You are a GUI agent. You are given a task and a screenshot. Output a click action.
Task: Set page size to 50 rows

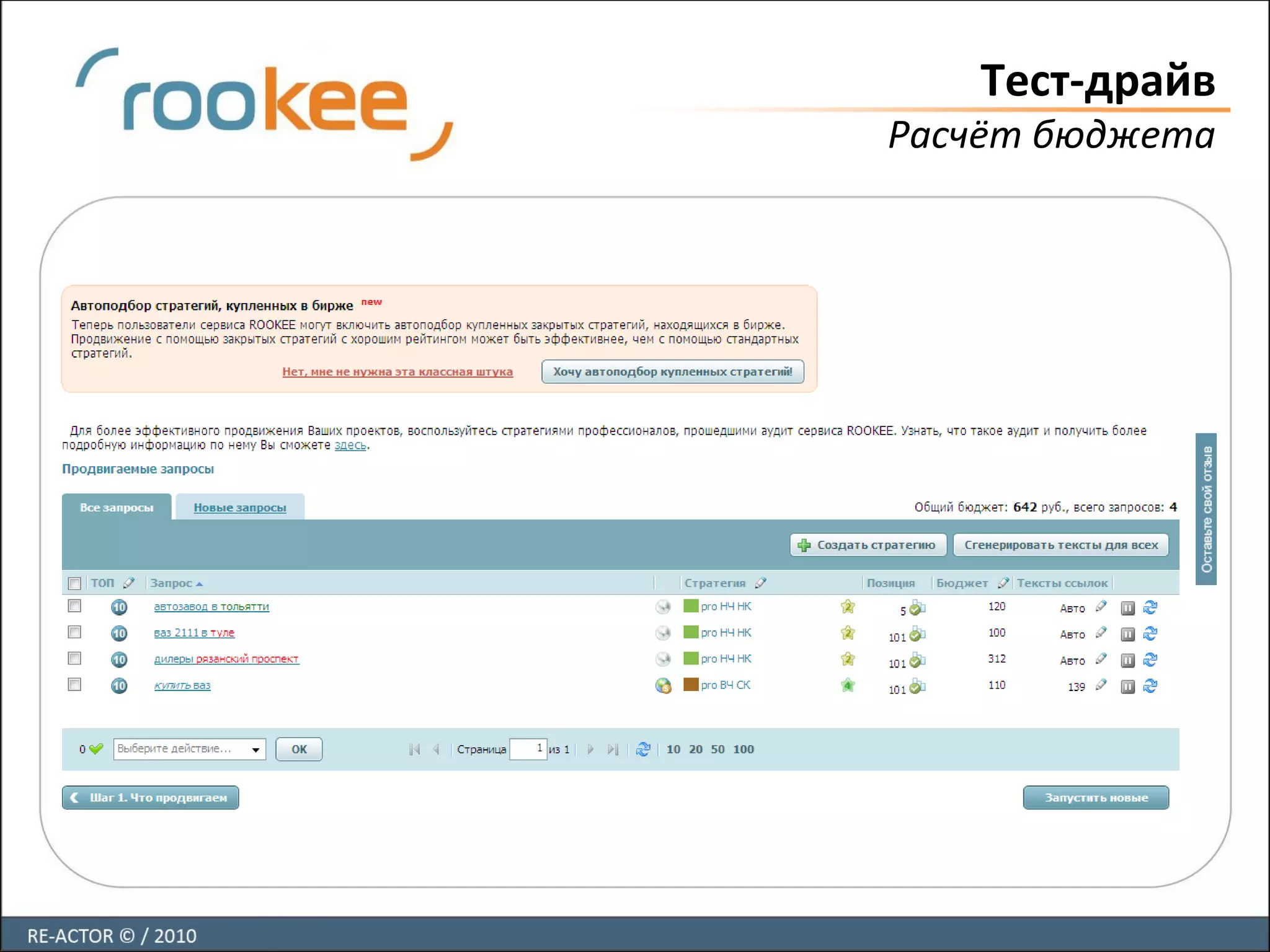coord(717,749)
